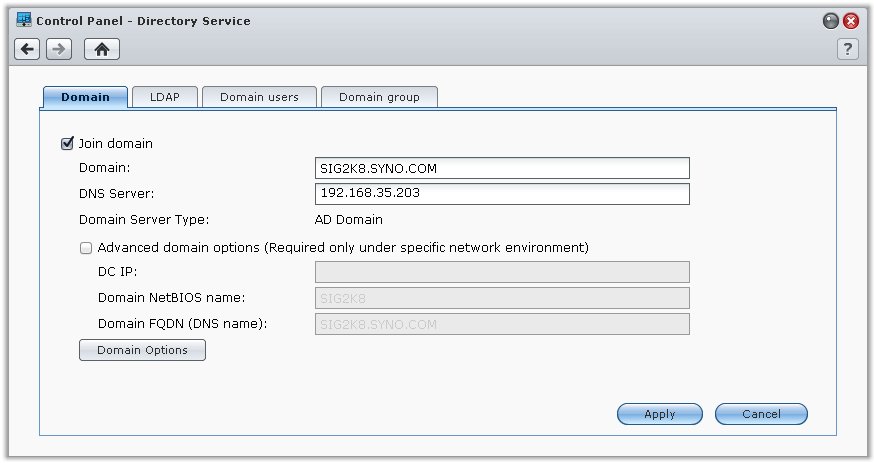
Task: Open the Domain group tab
Action: 379,97
